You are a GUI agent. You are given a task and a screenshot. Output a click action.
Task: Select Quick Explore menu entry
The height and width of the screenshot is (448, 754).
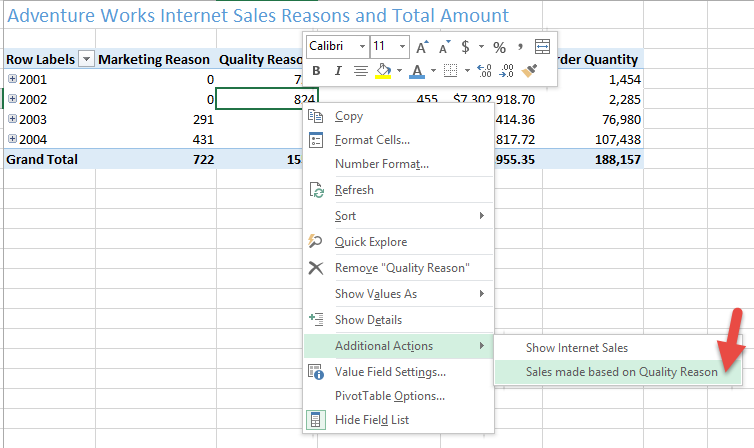click(x=399, y=242)
